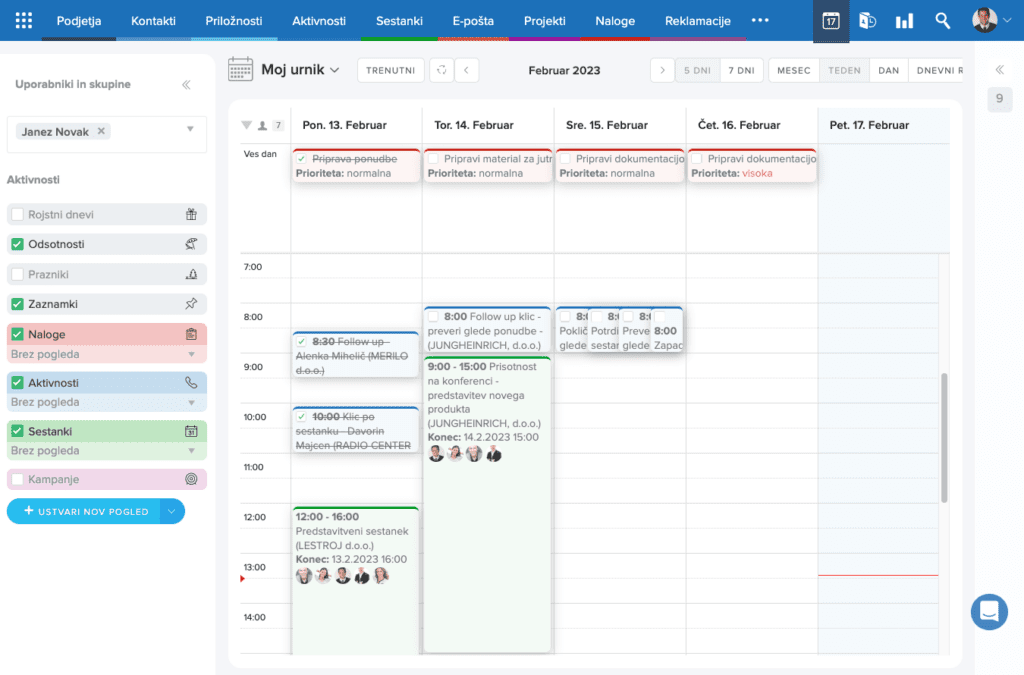Uncheck the Zaznamki checkbox
The width and height of the screenshot is (1024, 675).
coord(18,304)
